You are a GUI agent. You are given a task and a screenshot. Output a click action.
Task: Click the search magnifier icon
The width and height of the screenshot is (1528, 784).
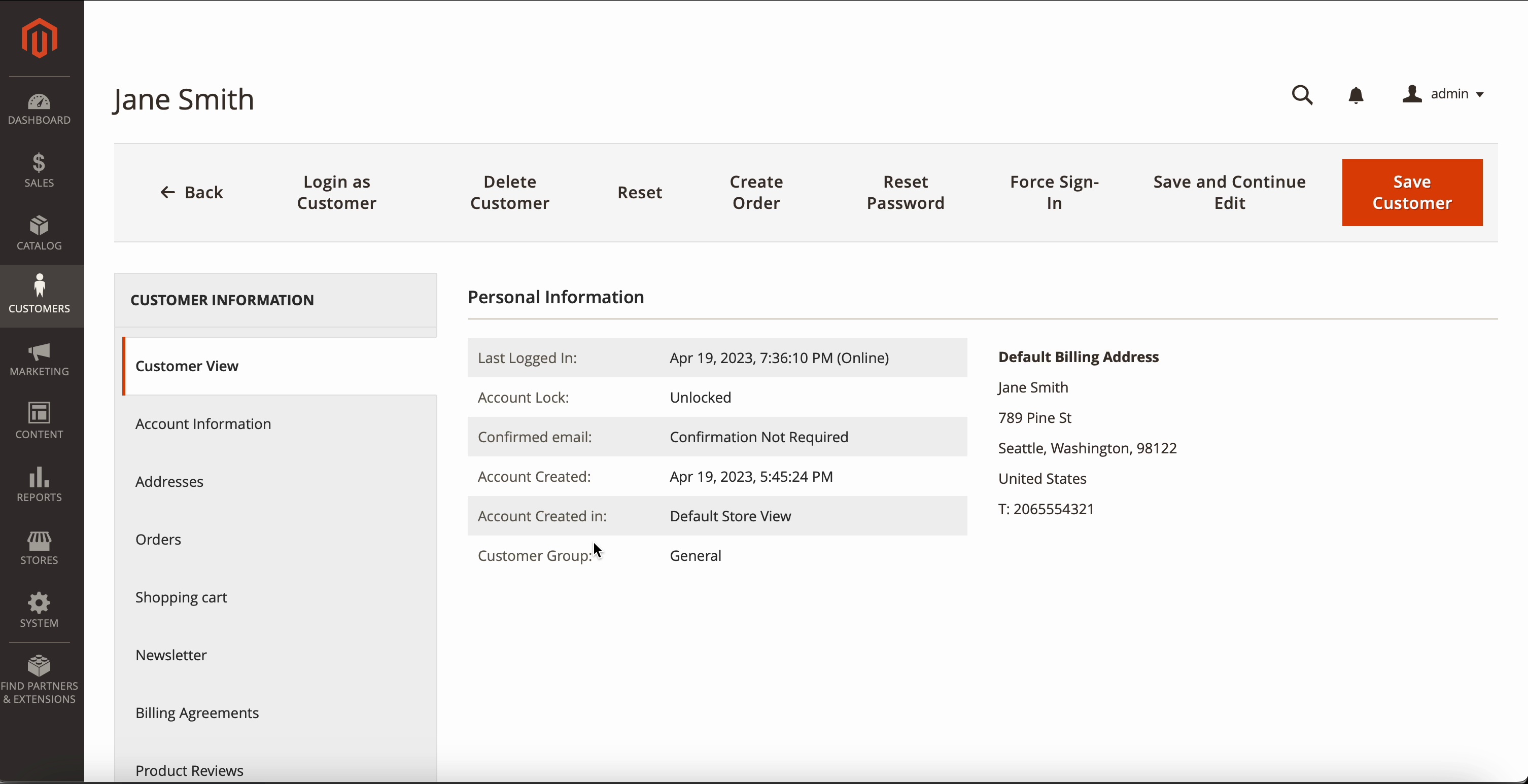point(1302,95)
